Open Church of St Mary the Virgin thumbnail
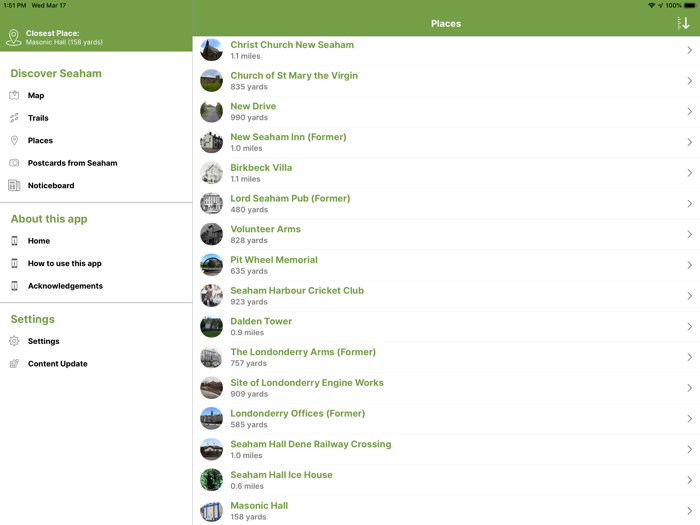The image size is (700, 525). 211,81
